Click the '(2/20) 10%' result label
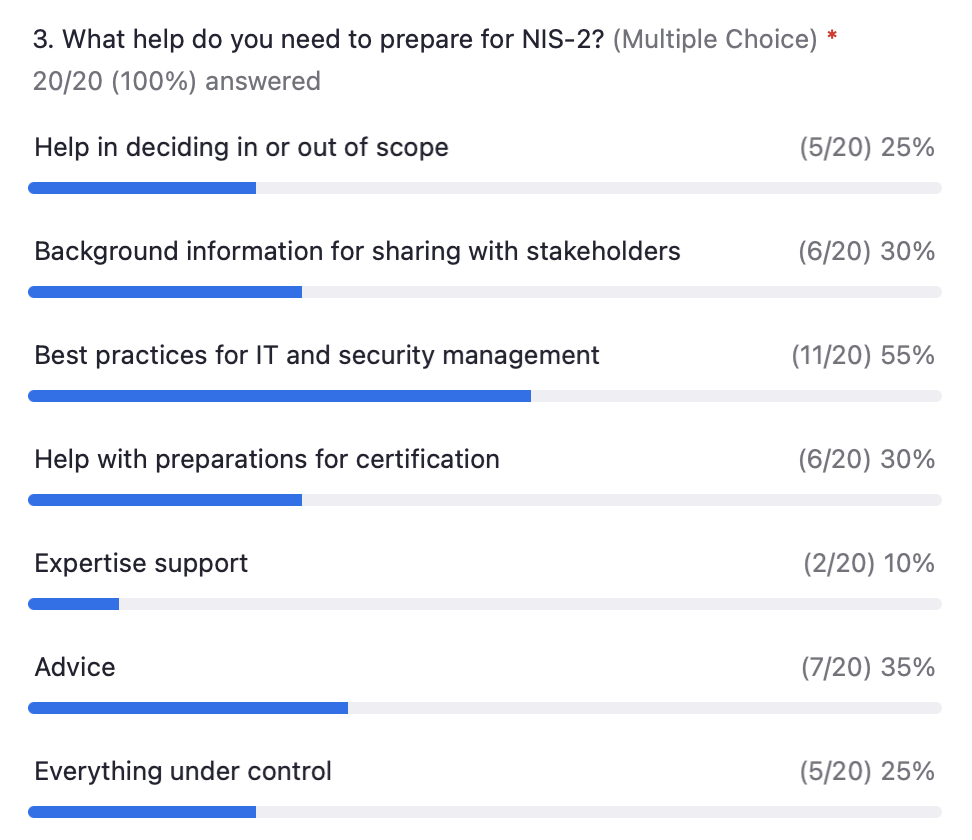 point(869,564)
